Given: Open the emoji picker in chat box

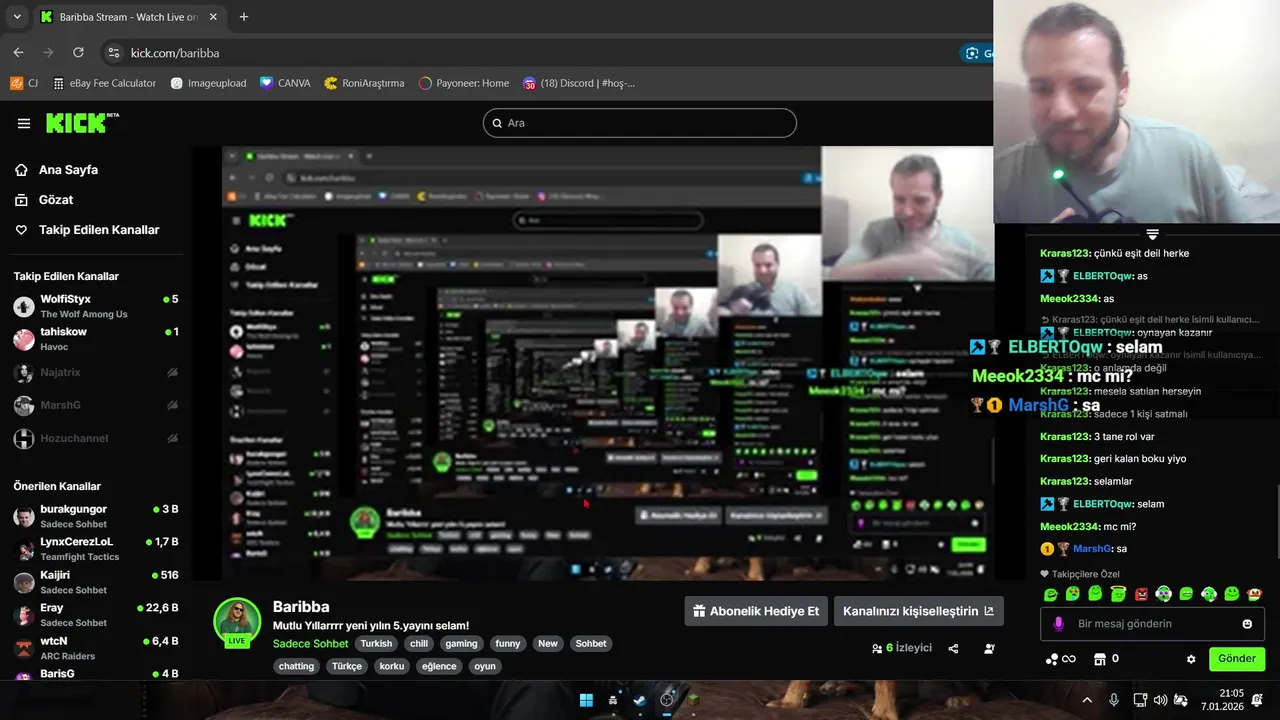Looking at the screenshot, I should point(1247,624).
